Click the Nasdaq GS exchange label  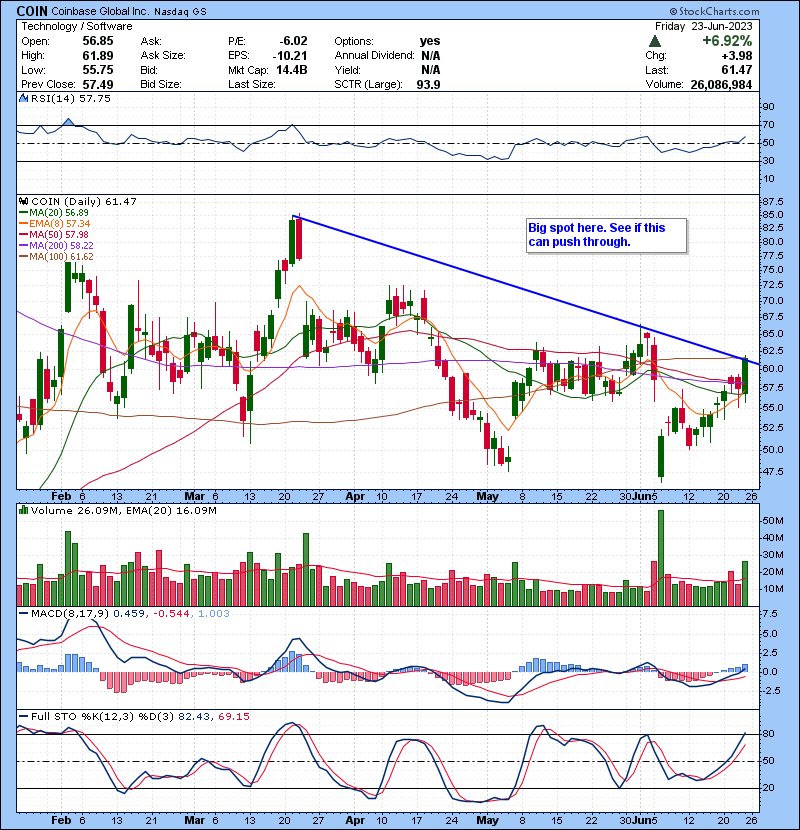click(x=180, y=11)
